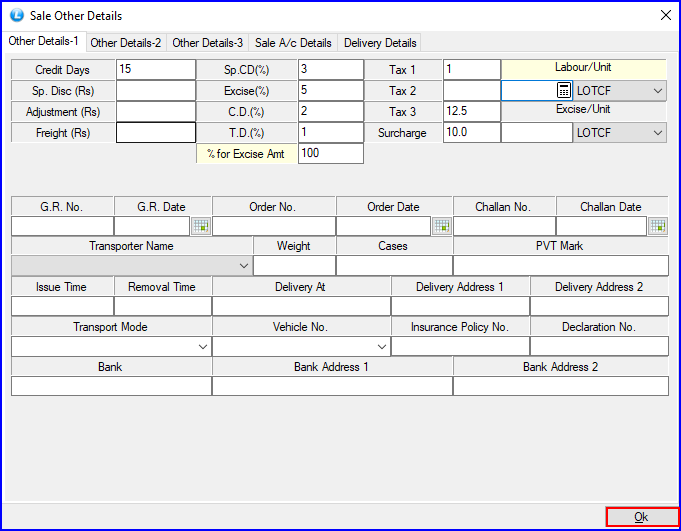Click T.D.(%) field showing 1

(x=331, y=132)
